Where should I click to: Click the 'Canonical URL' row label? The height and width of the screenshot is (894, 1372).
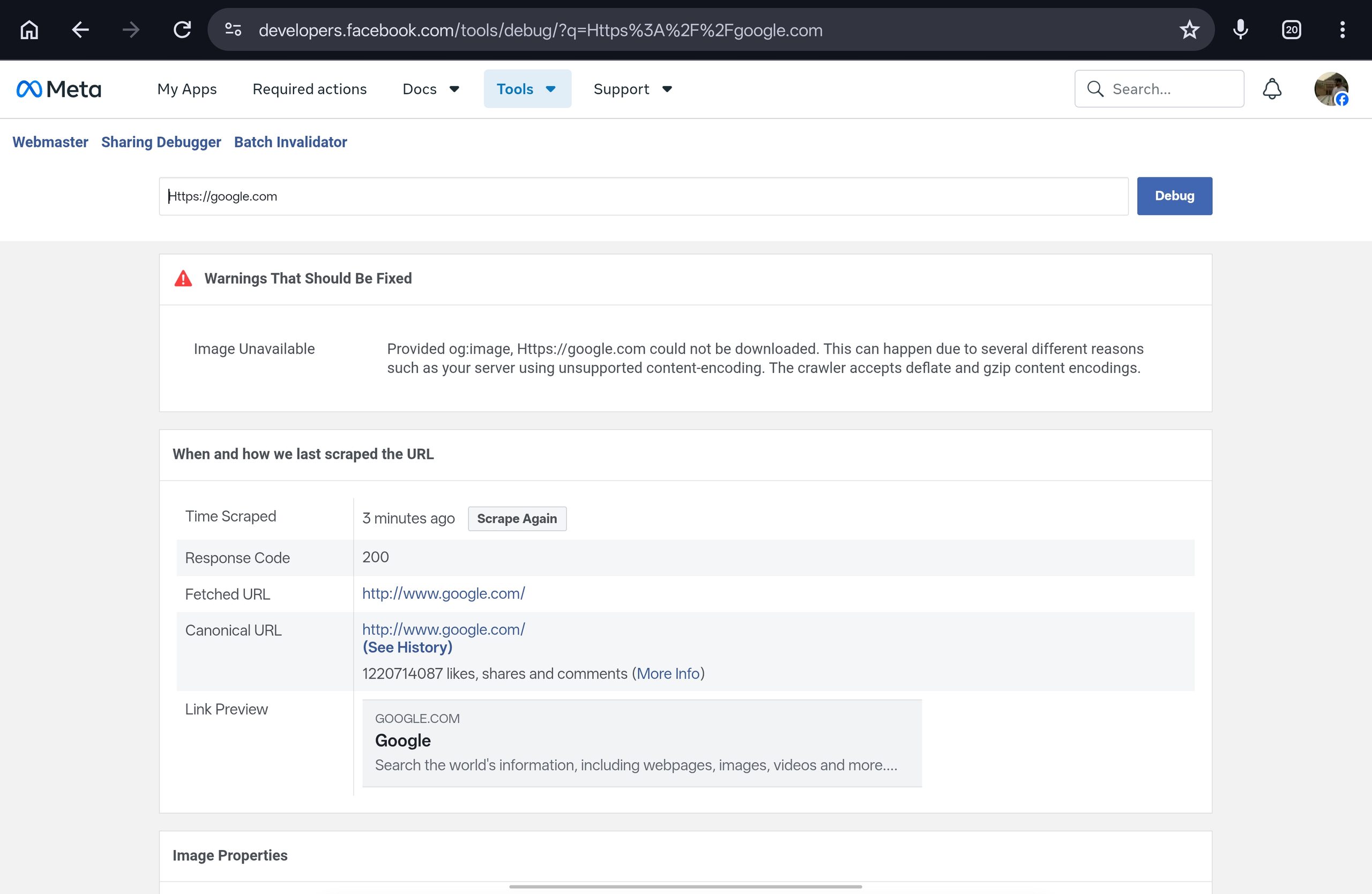234,630
